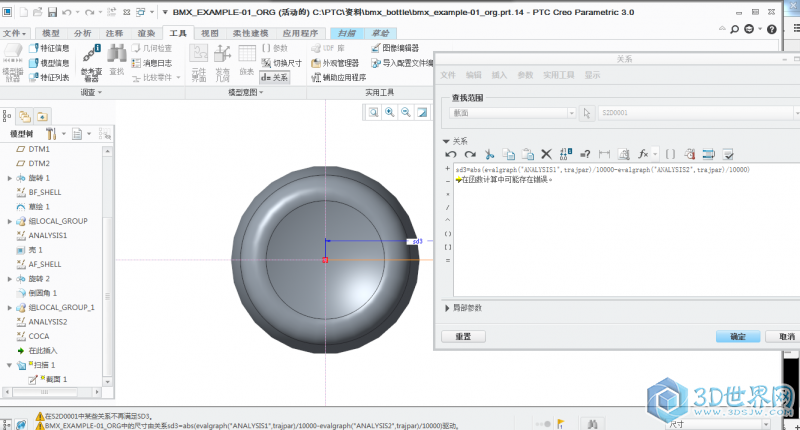Switch to the 模型 ribbon tab

coord(51,33)
